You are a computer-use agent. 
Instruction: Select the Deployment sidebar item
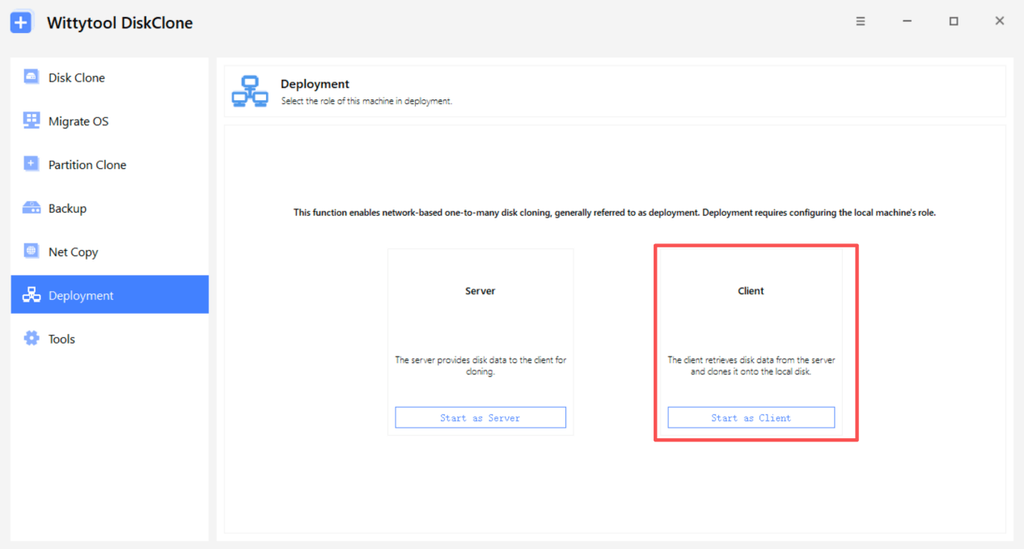(110, 294)
